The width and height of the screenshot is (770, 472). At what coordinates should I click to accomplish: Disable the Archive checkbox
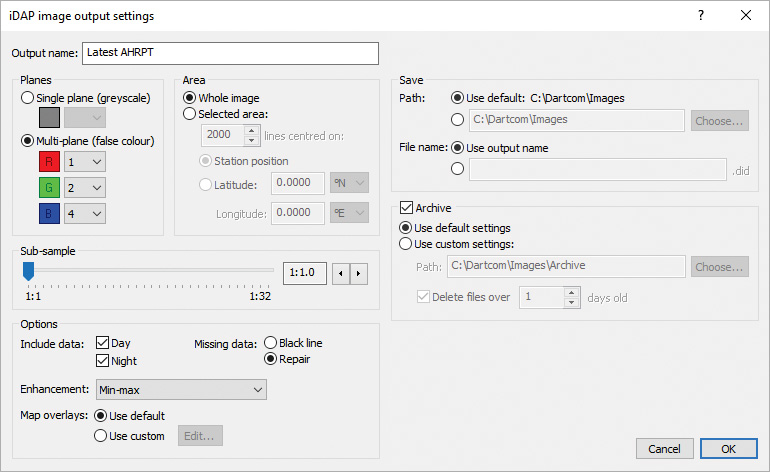406,208
